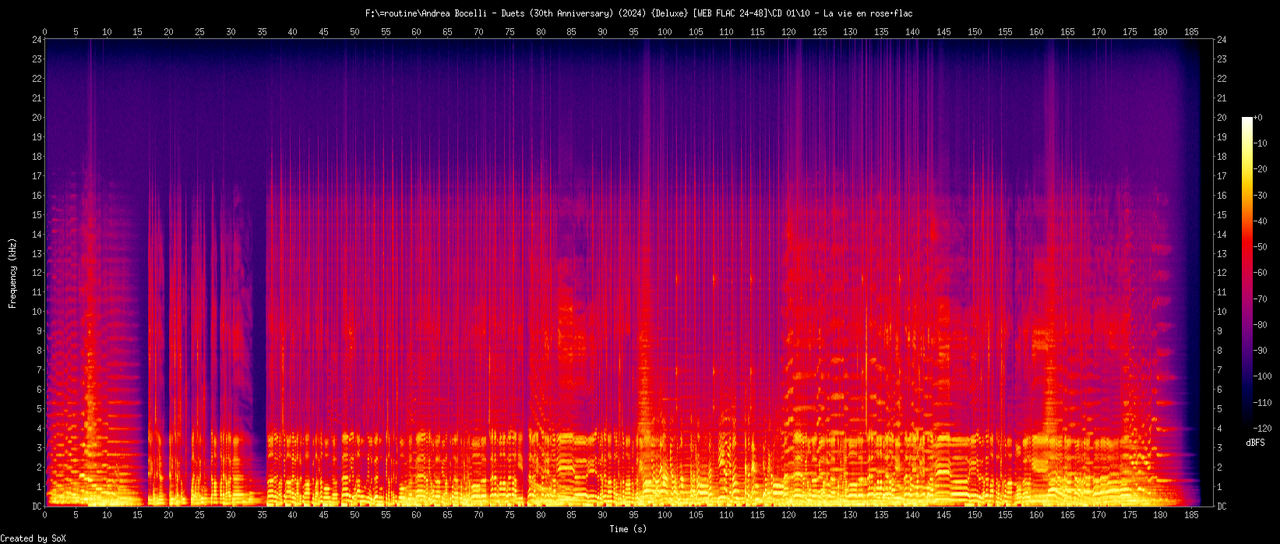Click "12" on the right frequency axis

1223,273
